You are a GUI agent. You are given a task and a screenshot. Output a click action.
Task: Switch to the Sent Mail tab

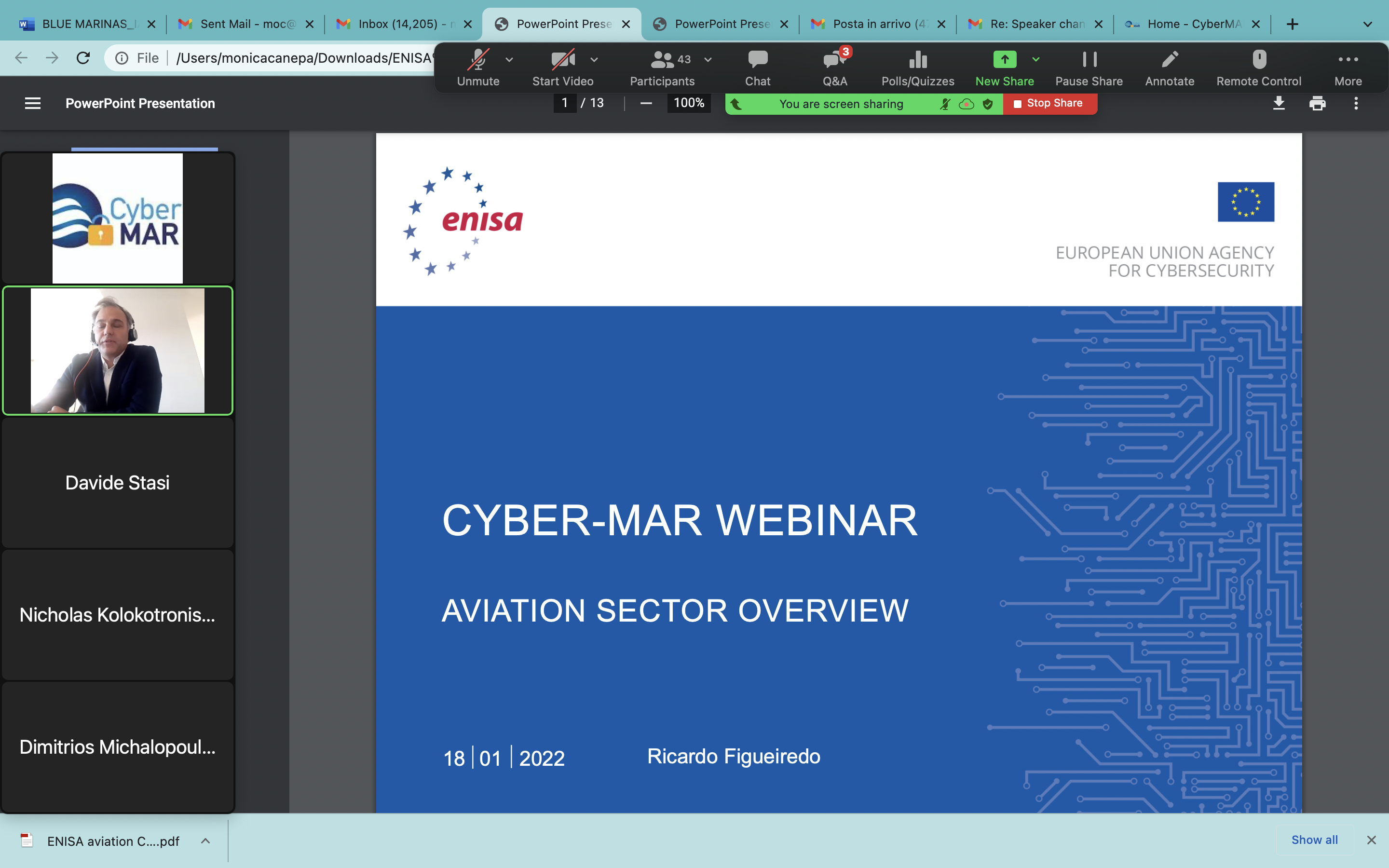point(245,24)
